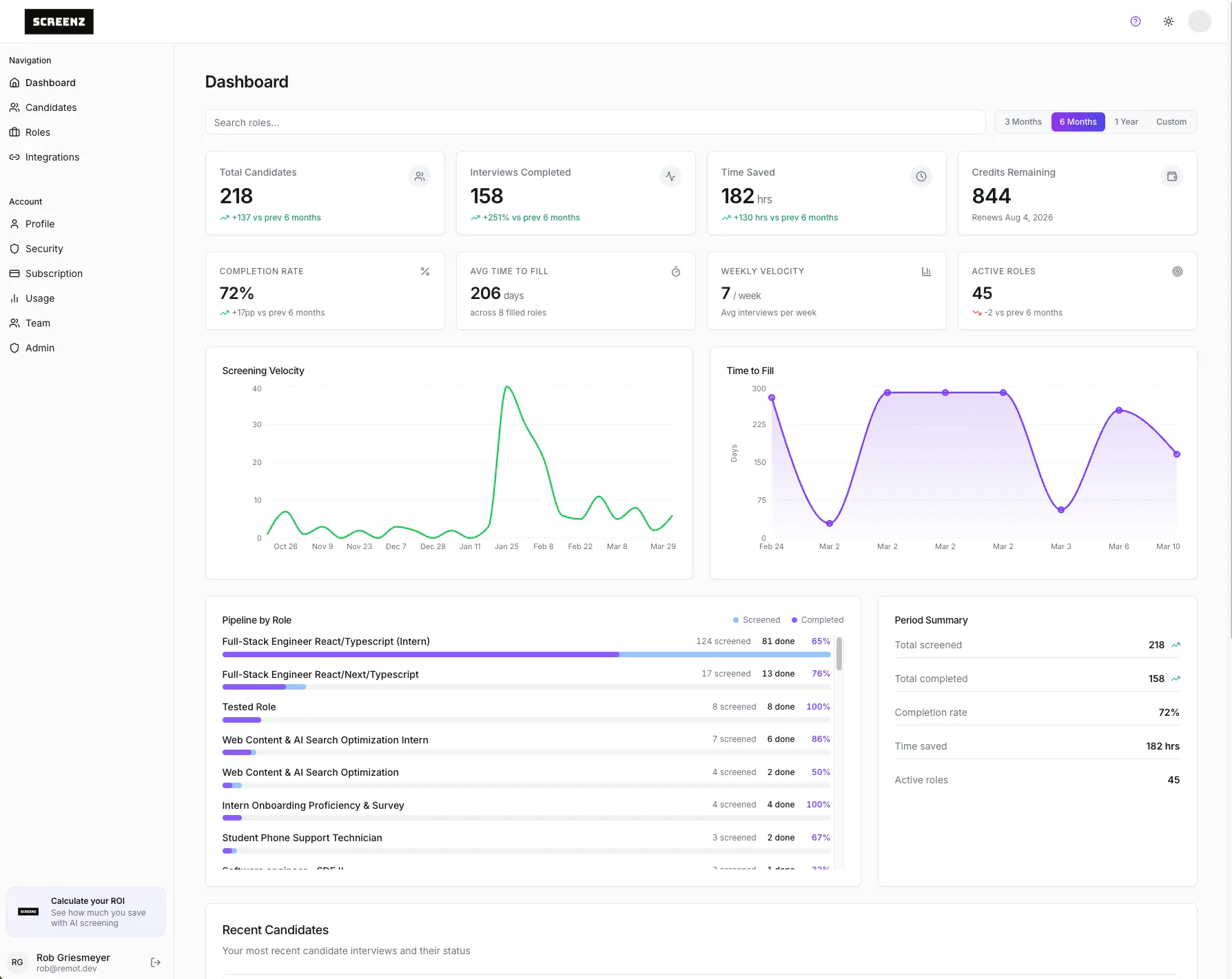Click the Total screened 218 summary row
Viewport: 1232px width, 979px height.
point(1037,645)
